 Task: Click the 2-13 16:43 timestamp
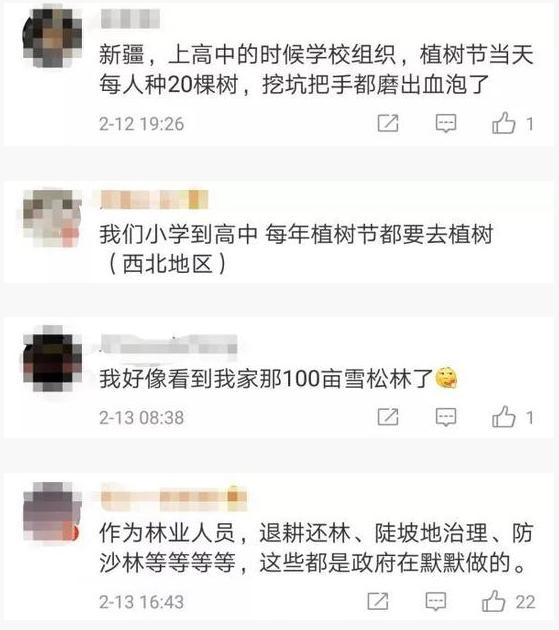click(x=141, y=602)
